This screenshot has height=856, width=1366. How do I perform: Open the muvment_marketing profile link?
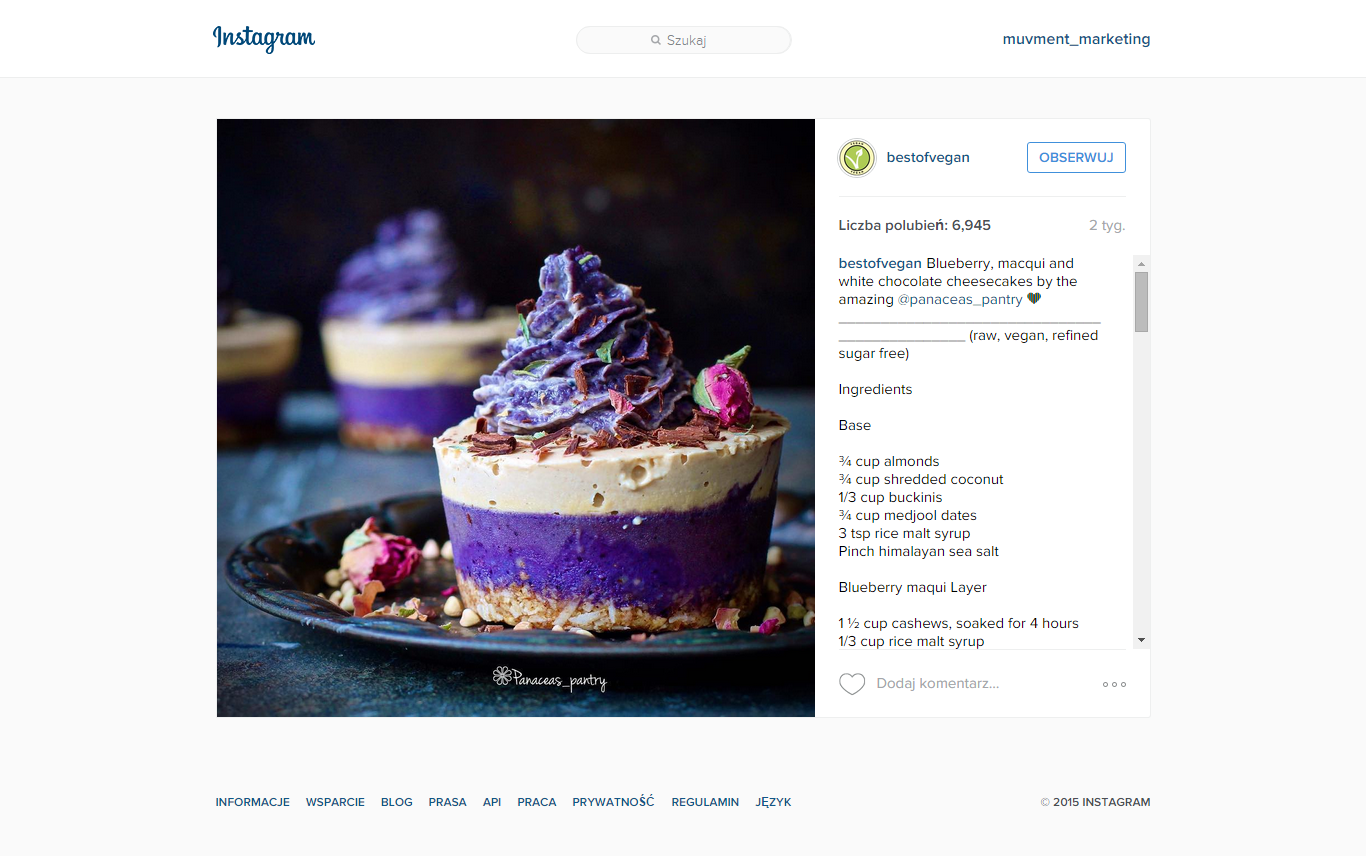1076,39
